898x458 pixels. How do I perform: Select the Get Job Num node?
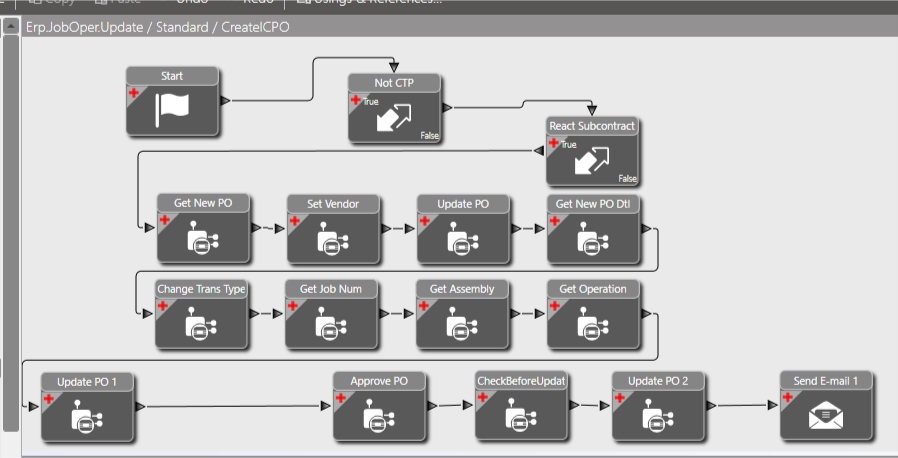331,314
